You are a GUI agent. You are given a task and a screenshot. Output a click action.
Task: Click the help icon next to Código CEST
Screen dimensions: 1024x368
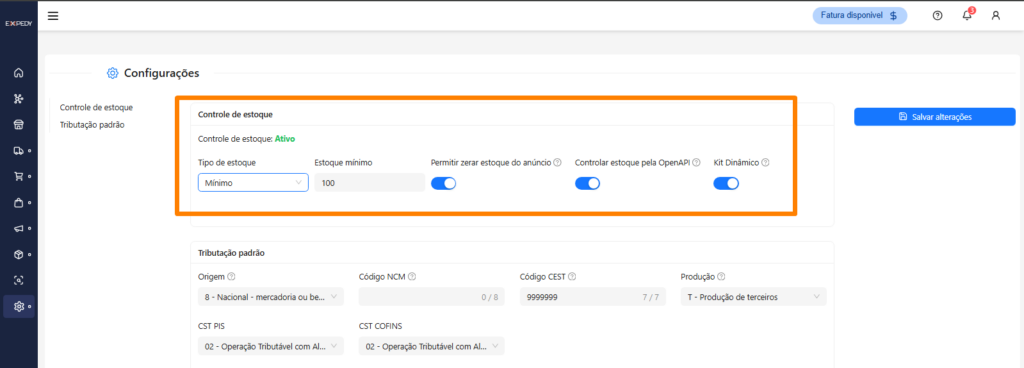pyautogui.click(x=572, y=277)
